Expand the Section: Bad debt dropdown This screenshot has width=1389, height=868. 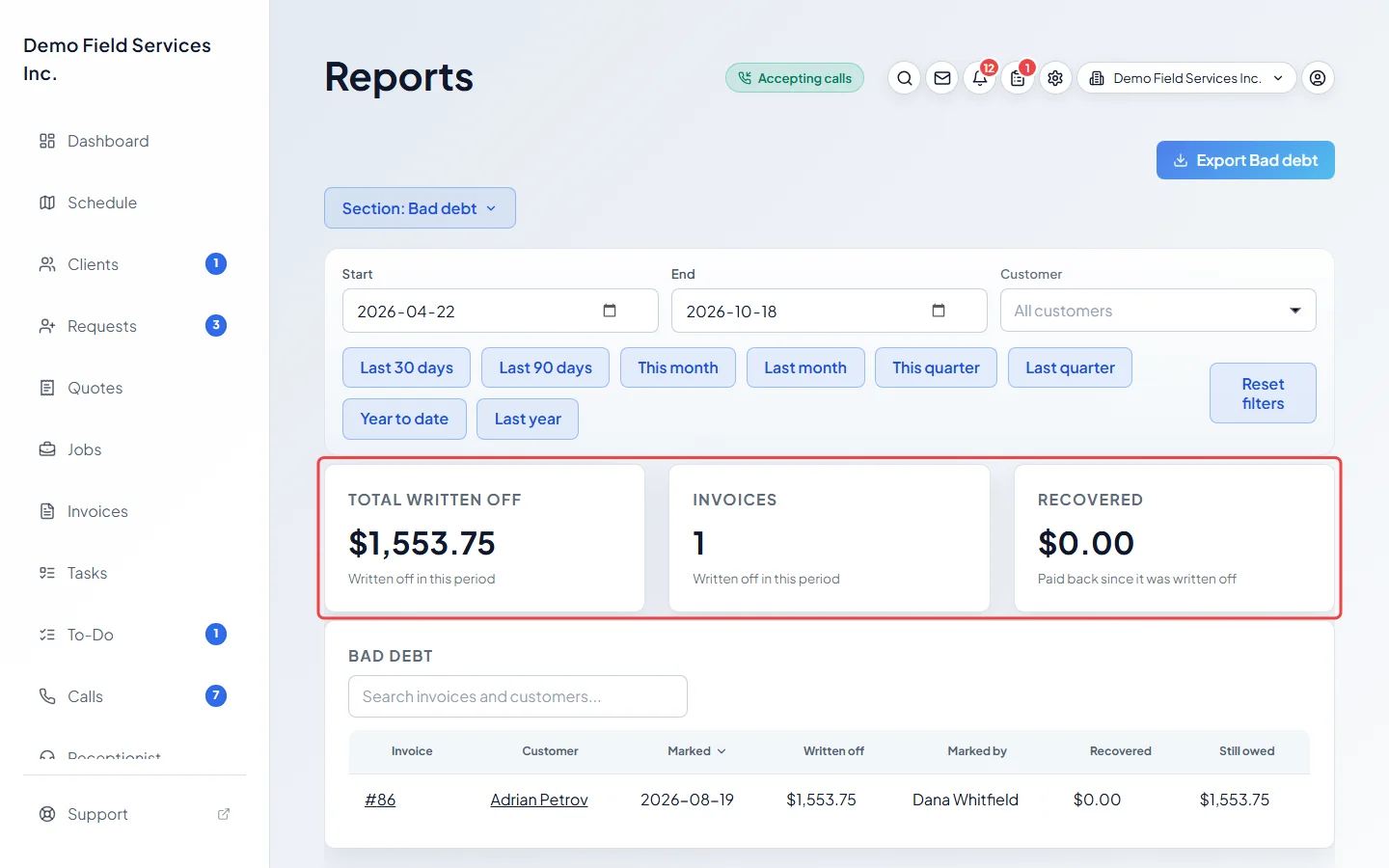pyautogui.click(x=420, y=208)
